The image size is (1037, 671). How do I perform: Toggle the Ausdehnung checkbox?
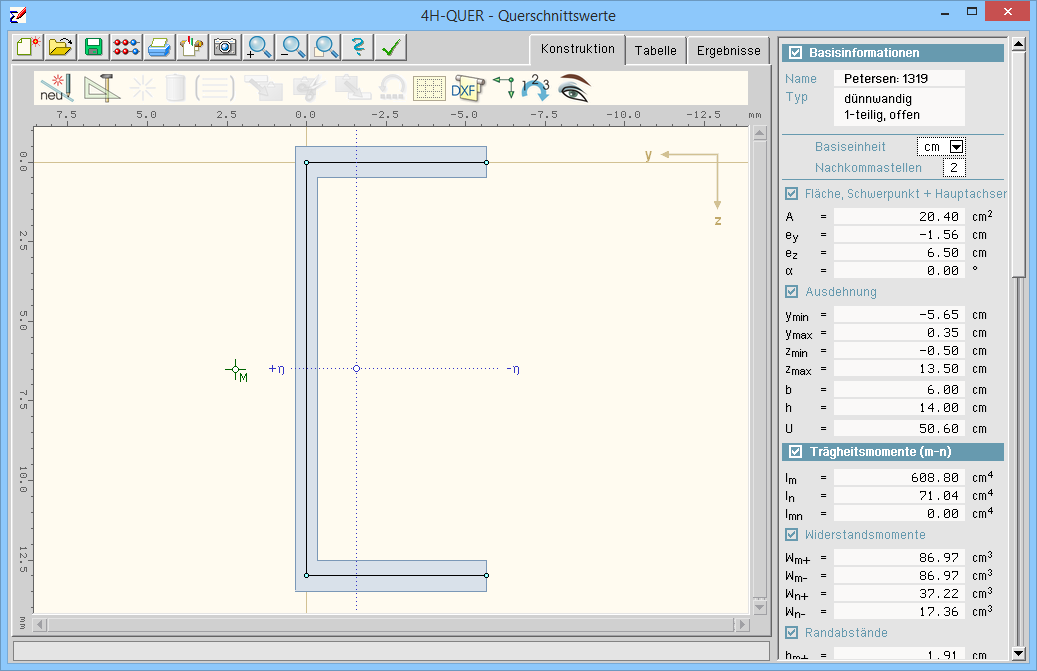[792, 292]
